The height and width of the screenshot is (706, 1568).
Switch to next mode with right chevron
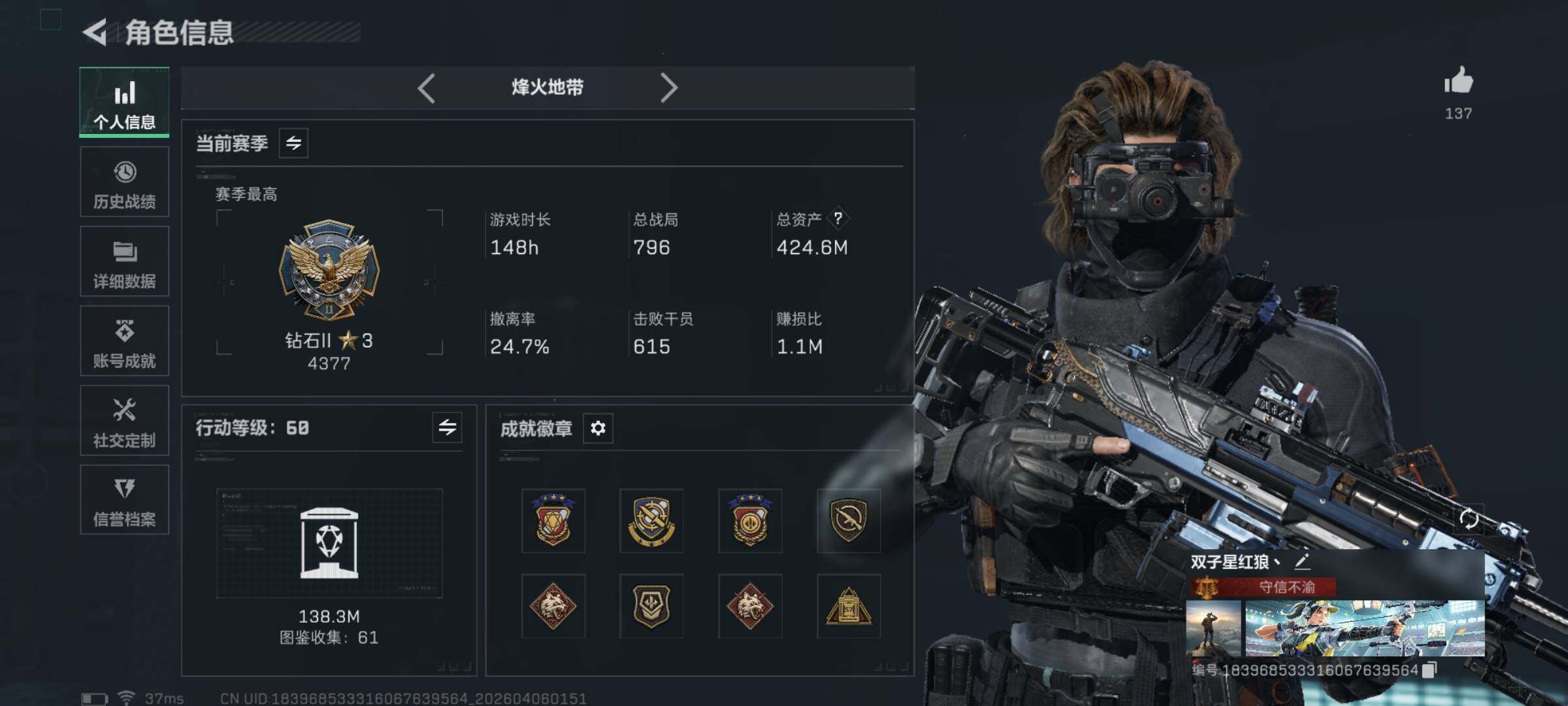[668, 88]
